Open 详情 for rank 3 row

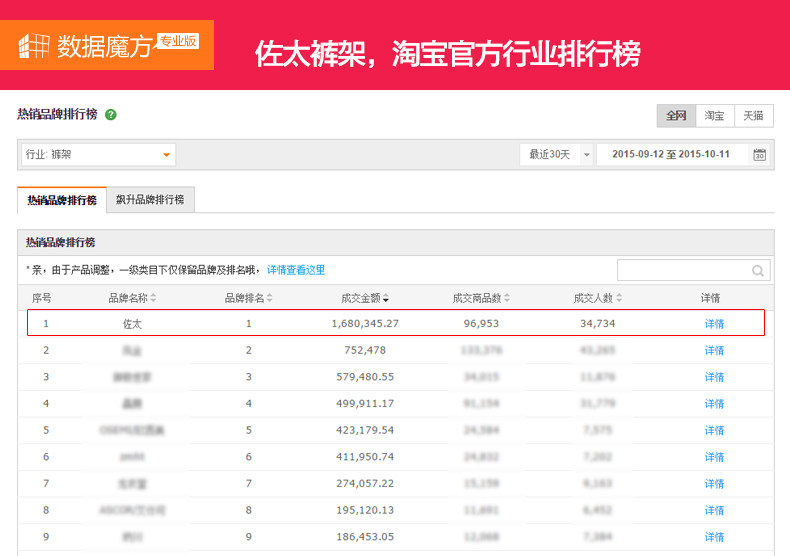click(x=714, y=377)
